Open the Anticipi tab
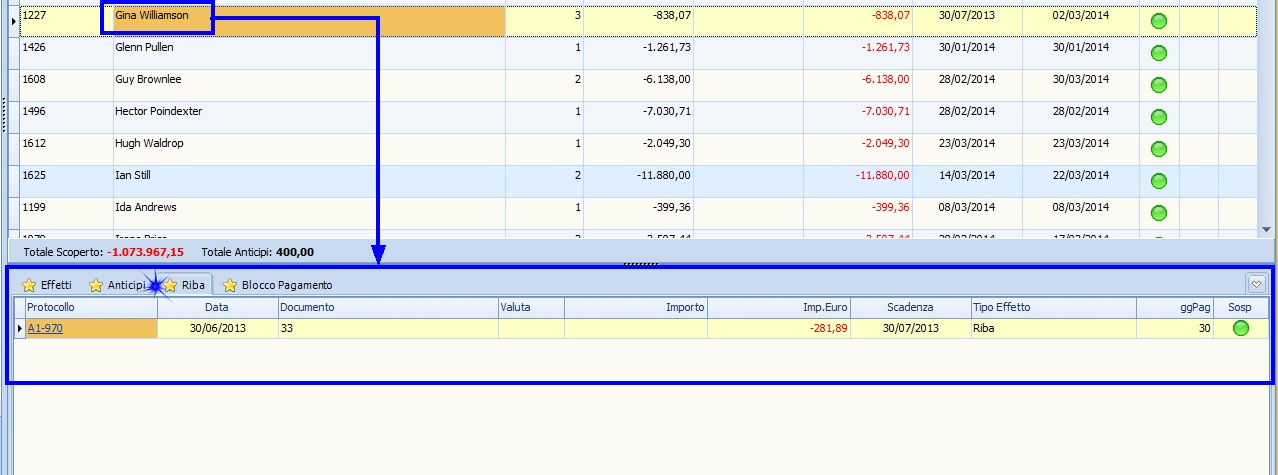This screenshot has width=1278, height=475. (x=118, y=285)
